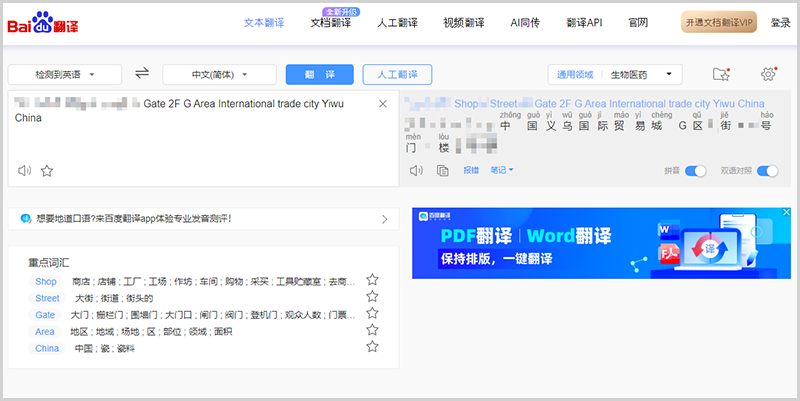The image size is (800, 401).
Task: Click the outlined 人工翻译 button
Action: pos(397,74)
